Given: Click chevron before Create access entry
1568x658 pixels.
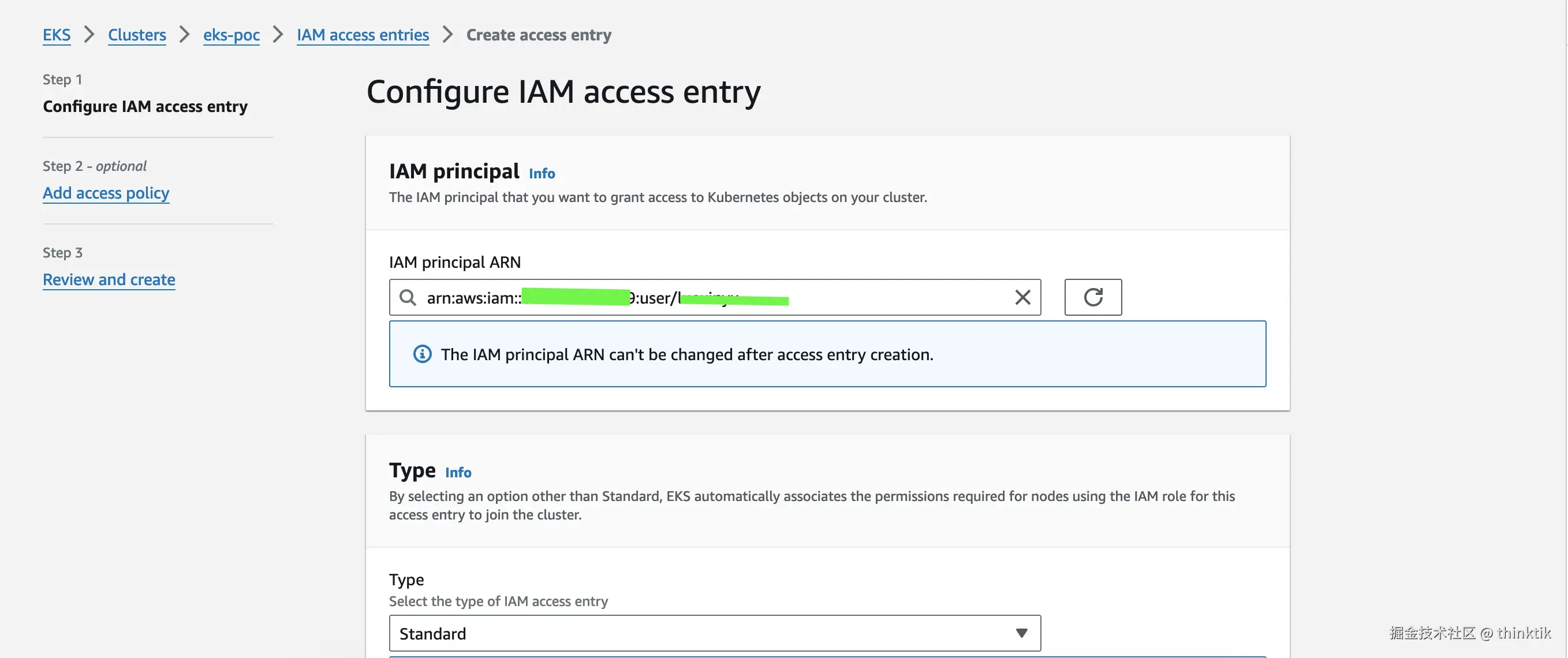Looking at the screenshot, I should pos(447,35).
